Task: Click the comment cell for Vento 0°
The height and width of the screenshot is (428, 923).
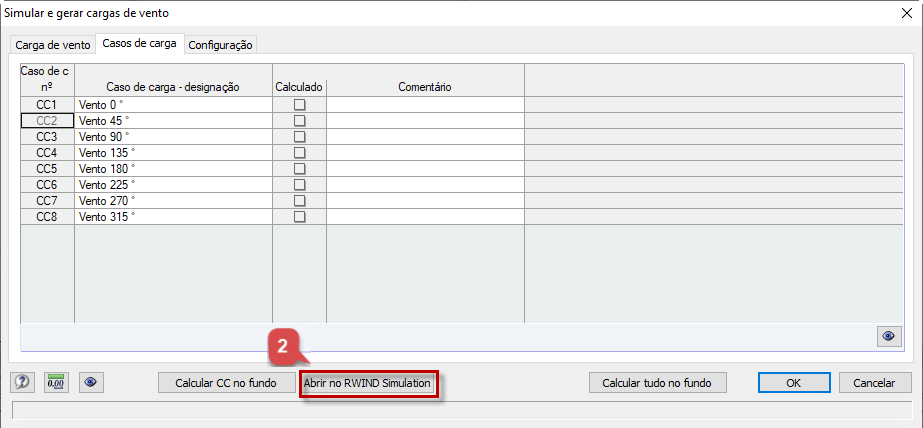Action: pyautogui.click(x=425, y=105)
